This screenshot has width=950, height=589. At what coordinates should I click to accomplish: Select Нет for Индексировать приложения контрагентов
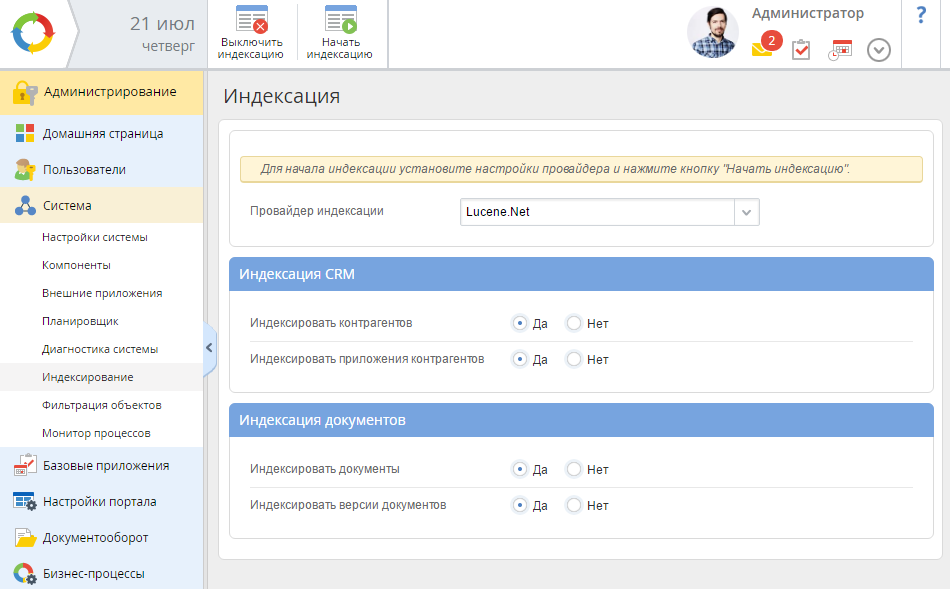coord(574,359)
